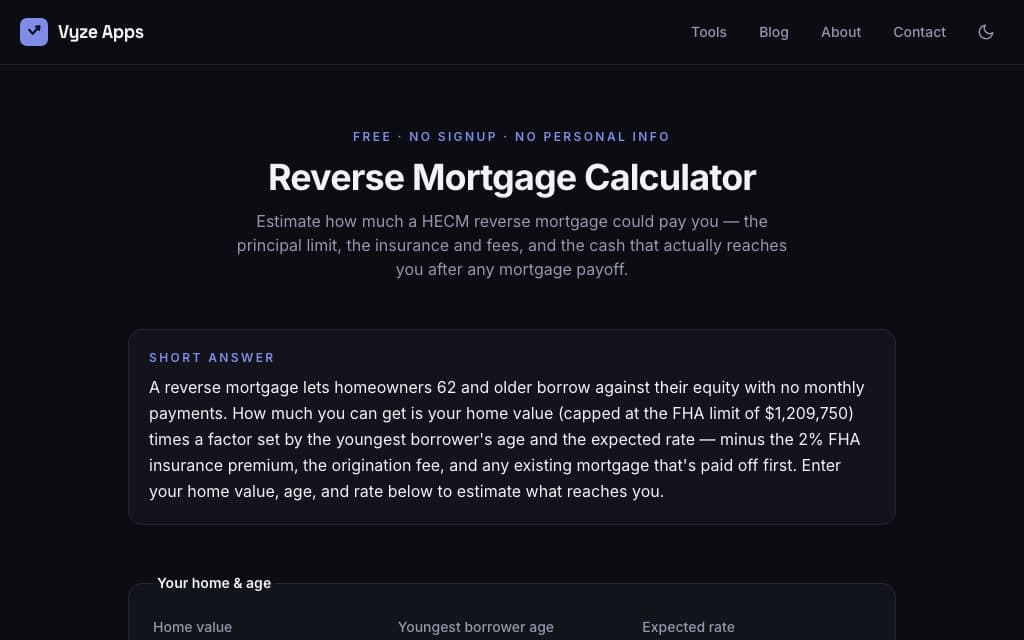Click the short answer explanation paragraph
1024x640 pixels.
point(507,439)
